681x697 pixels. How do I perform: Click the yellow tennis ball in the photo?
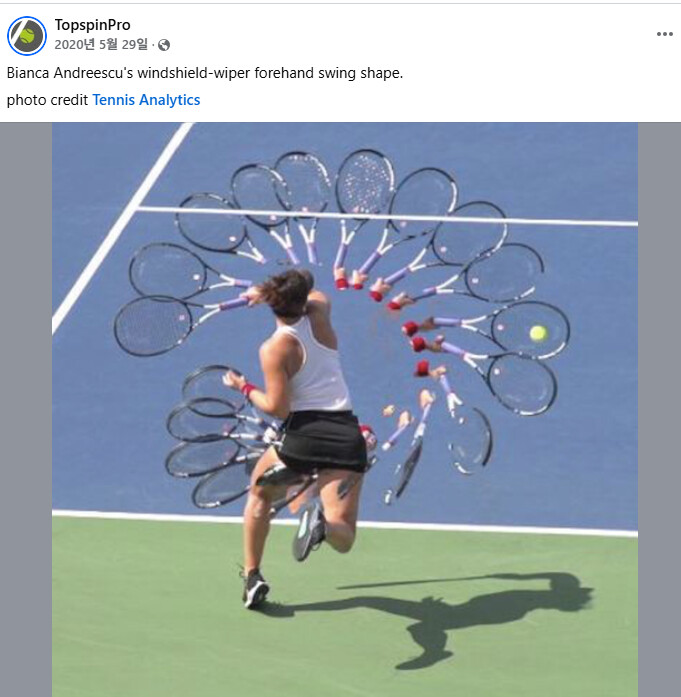pyautogui.click(x=538, y=333)
